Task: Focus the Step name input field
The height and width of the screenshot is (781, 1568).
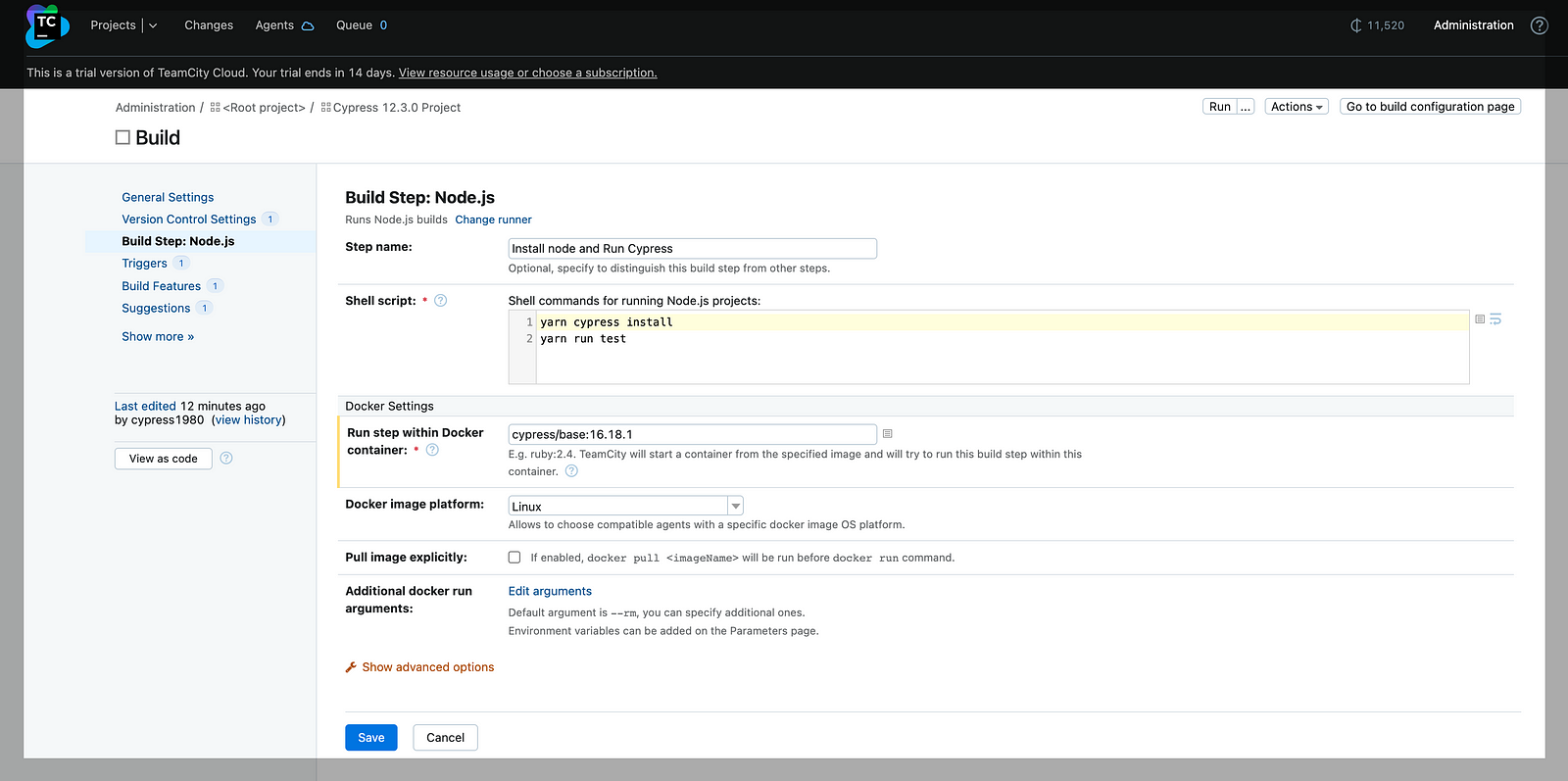Action: [x=692, y=248]
